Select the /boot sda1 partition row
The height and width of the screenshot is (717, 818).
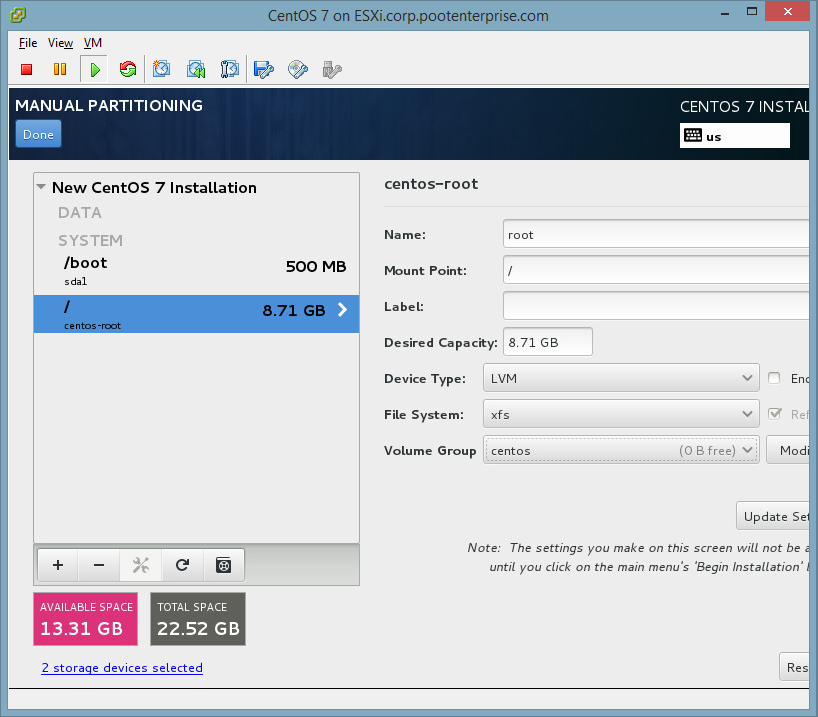pyautogui.click(x=196, y=271)
